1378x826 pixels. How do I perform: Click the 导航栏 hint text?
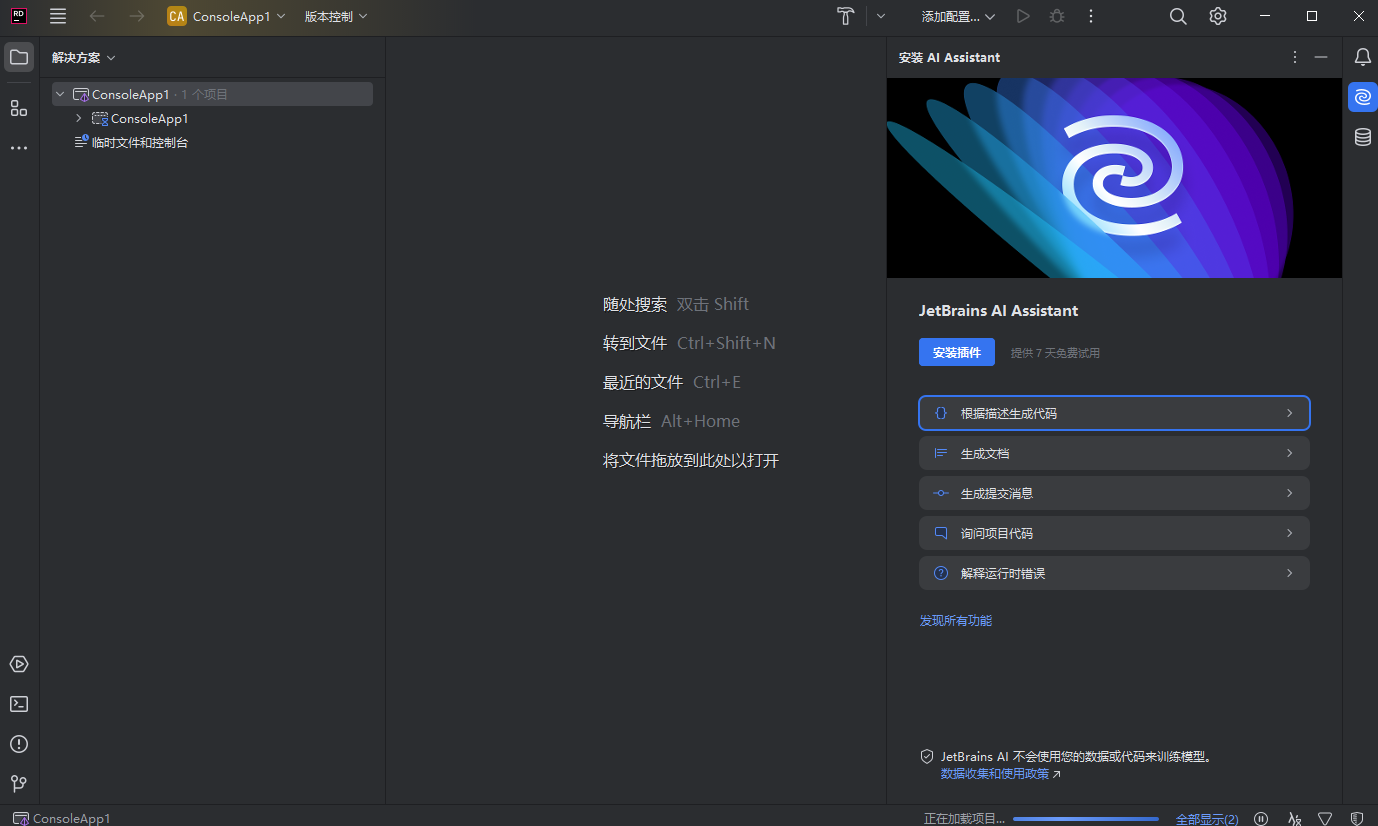tap(627, 421)
